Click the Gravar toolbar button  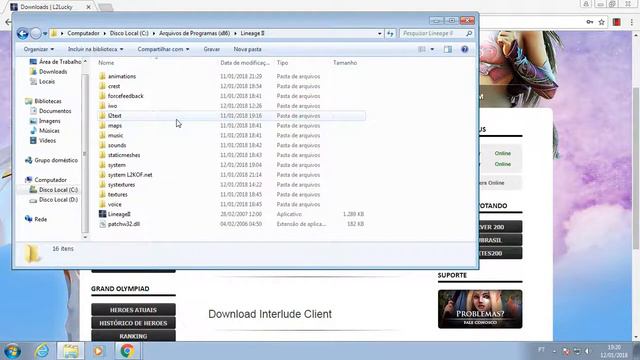tap(211, 49)
